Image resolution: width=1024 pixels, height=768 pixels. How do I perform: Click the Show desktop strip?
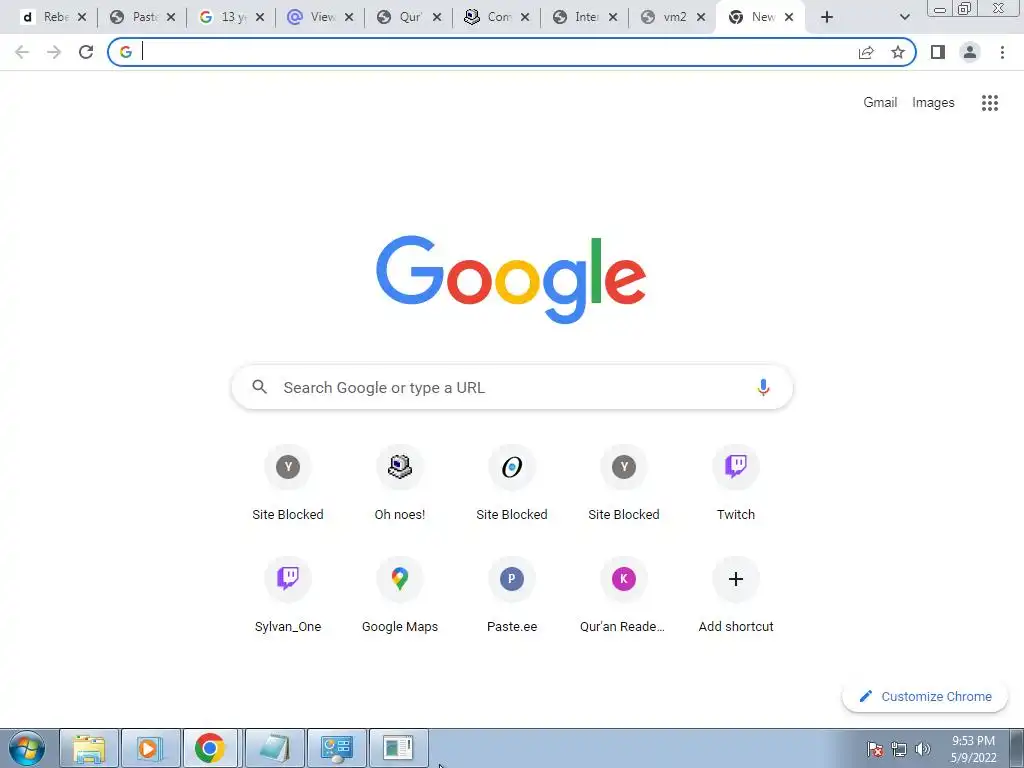(x=1017, y=748)
